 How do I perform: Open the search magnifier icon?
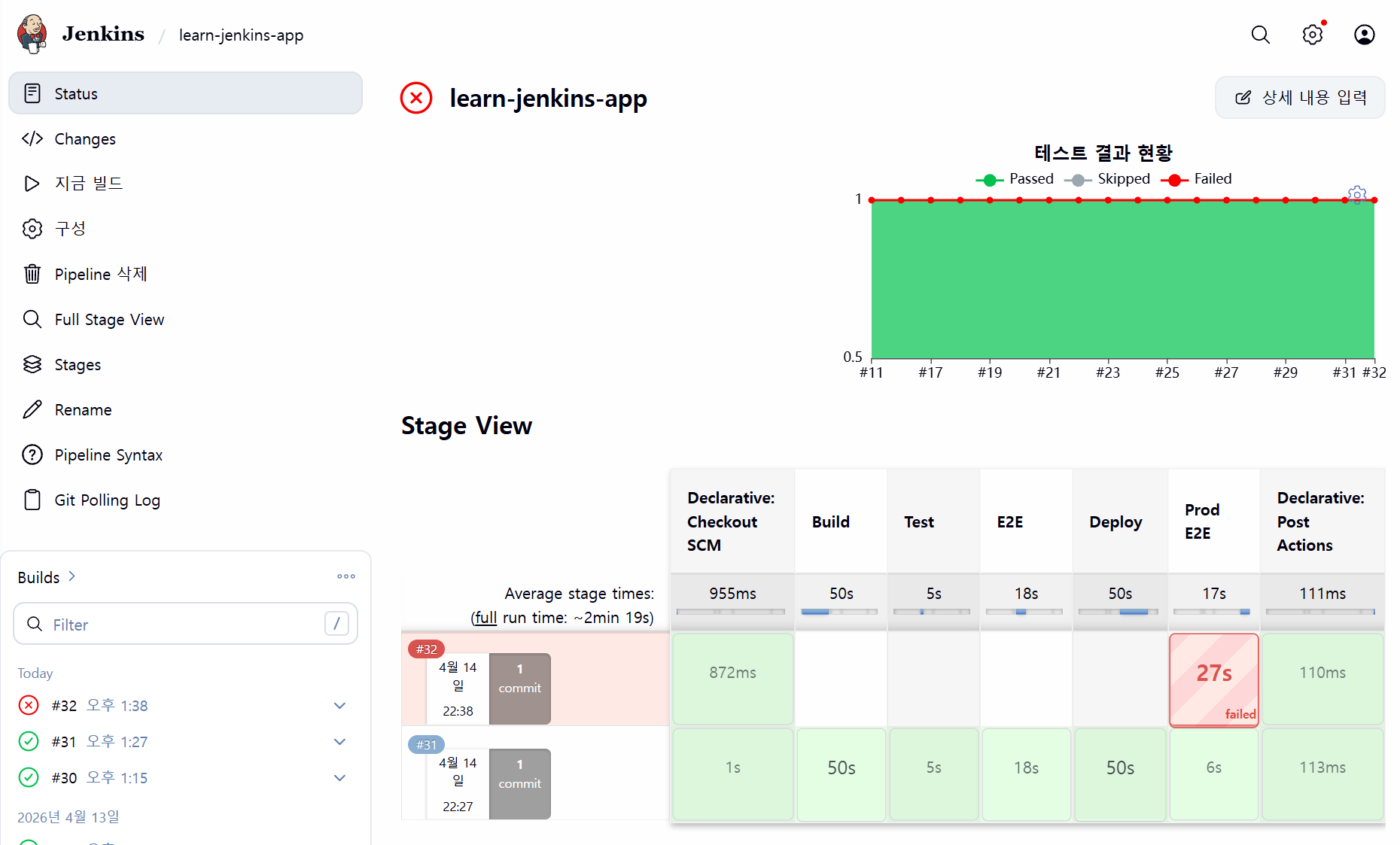click(x=1261, y=35)
